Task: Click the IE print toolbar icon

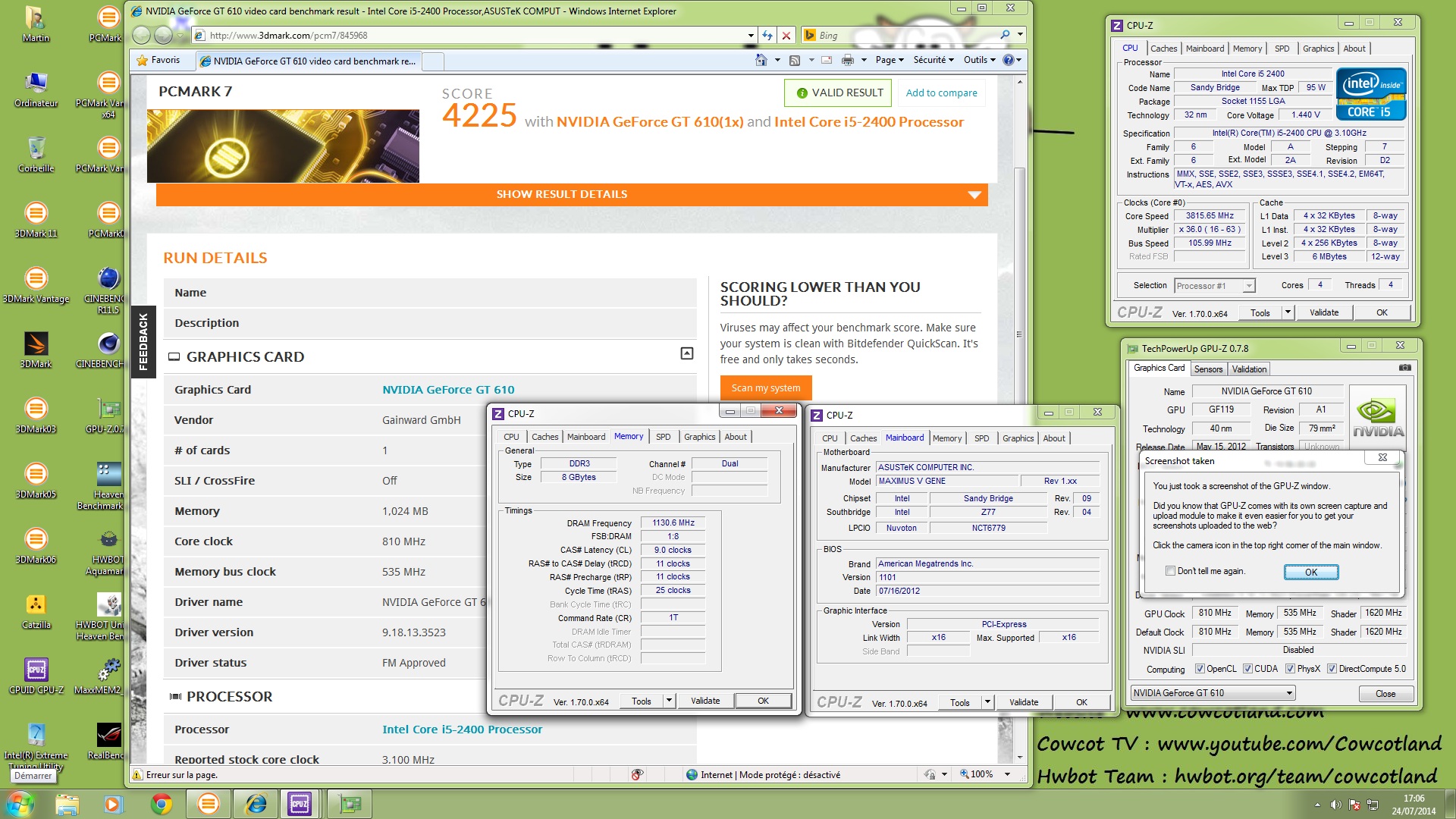Action: point(847,60)
